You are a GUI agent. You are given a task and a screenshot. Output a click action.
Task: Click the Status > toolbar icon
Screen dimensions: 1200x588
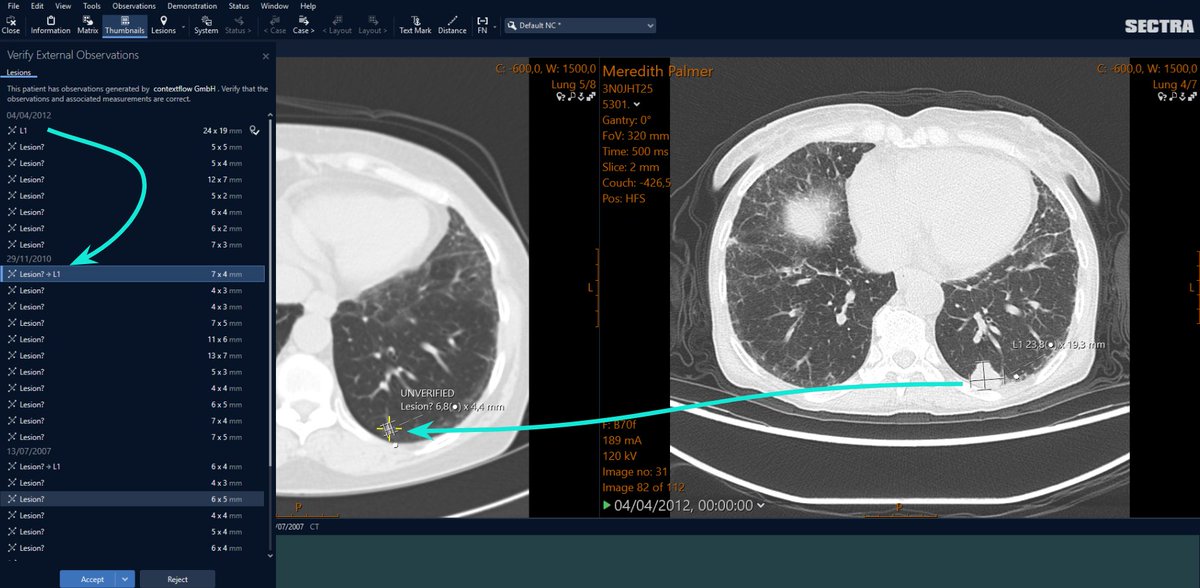tap(238, 24)
